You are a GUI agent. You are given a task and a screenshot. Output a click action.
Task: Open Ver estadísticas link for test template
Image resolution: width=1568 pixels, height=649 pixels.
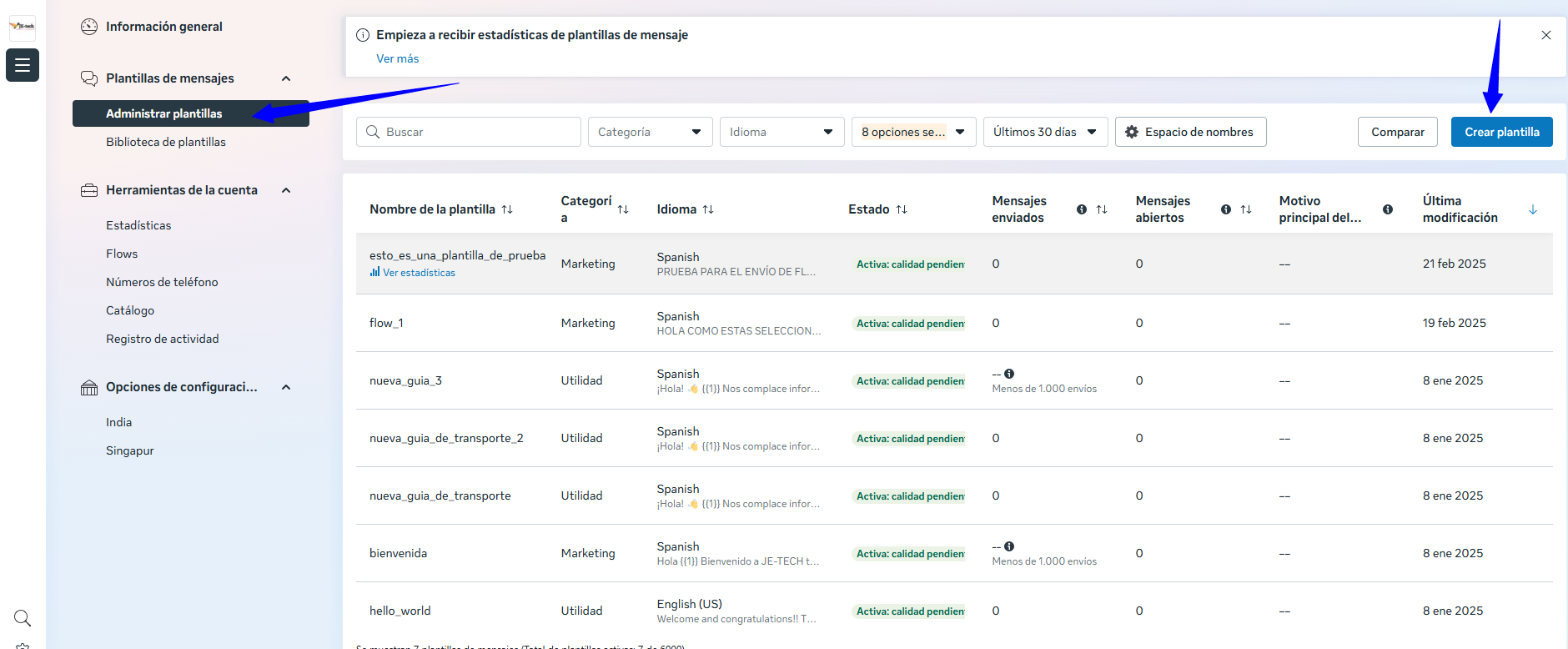click(419, 273)
